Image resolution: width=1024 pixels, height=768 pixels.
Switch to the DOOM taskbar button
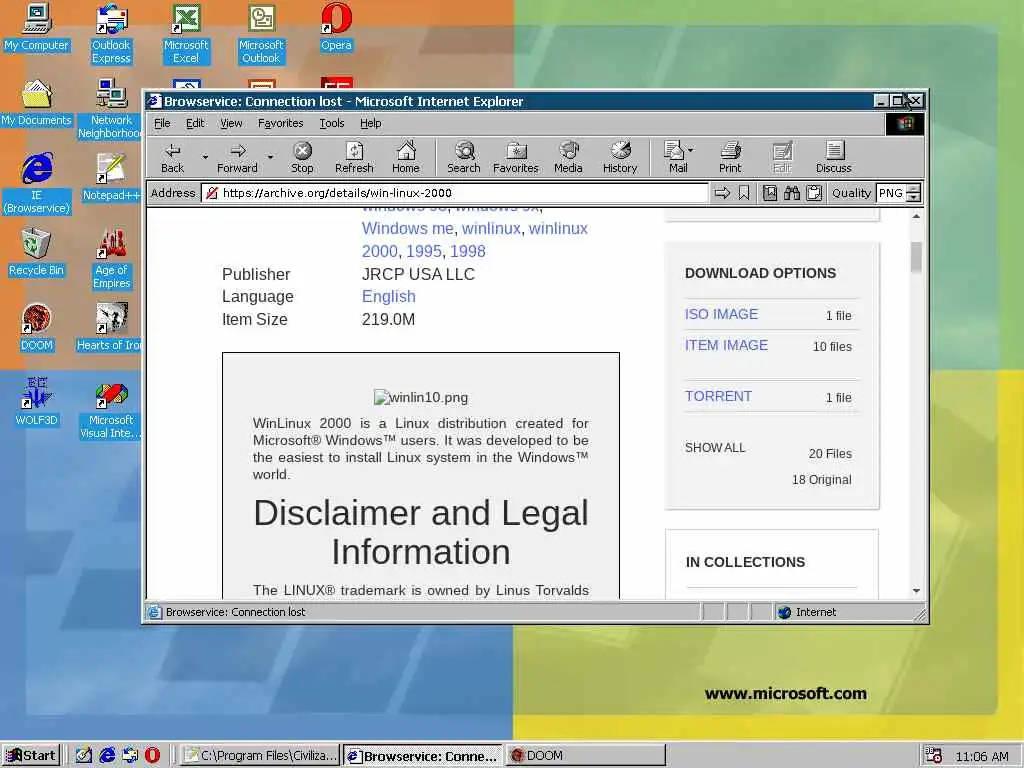point(586,756)
